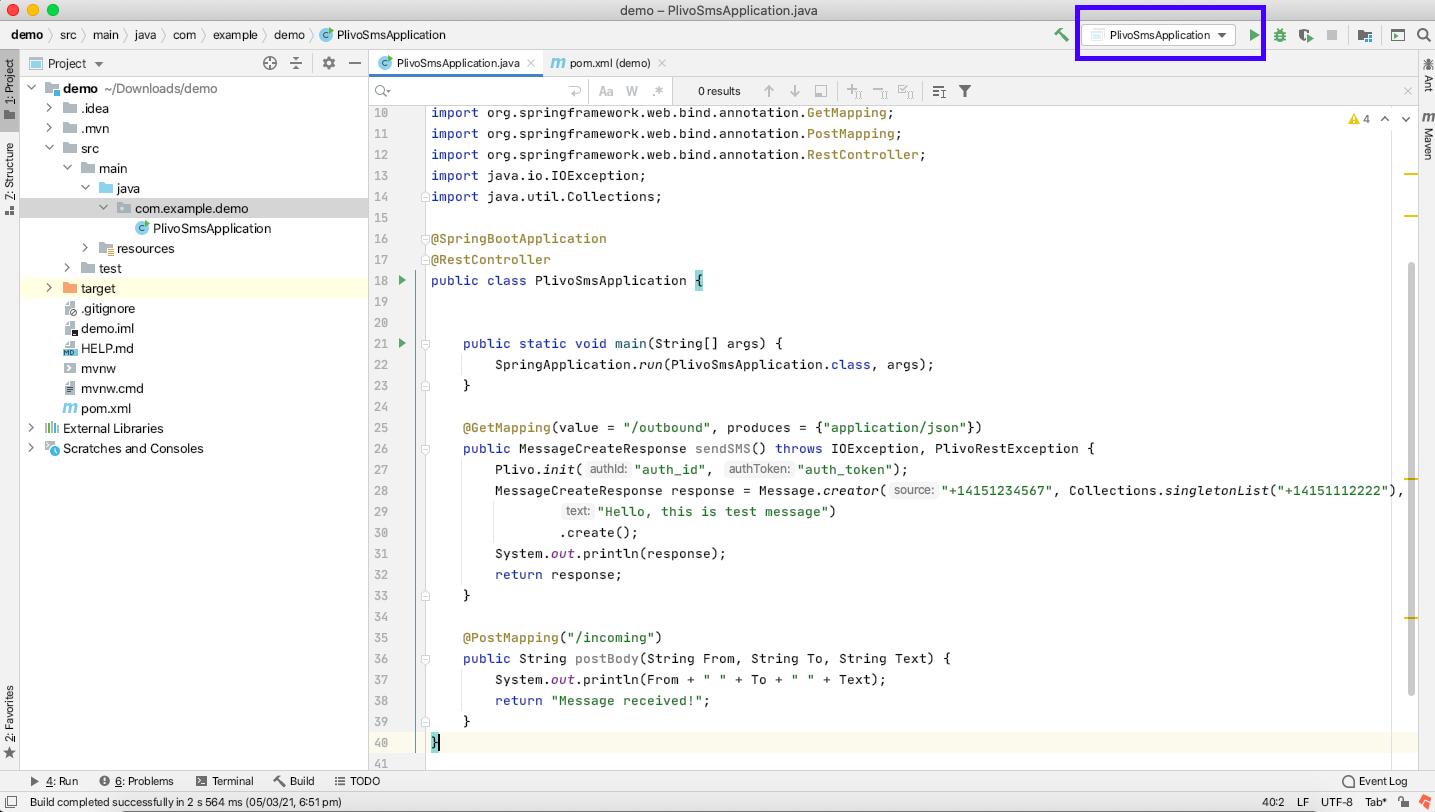The width and height of the screenshot is (1435, 812).
Task: Expand the target folder in project tree
Action: (x=49, y=288)
